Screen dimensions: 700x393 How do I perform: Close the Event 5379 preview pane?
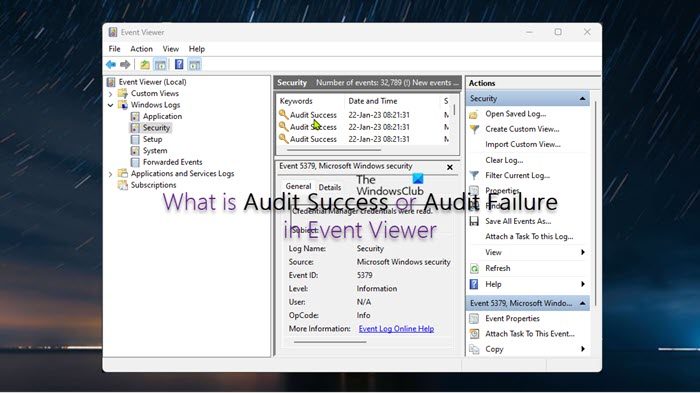450,167
